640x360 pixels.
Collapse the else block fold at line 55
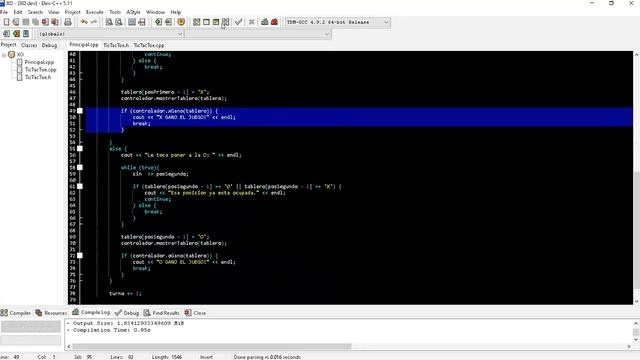(x=80, y=149)
